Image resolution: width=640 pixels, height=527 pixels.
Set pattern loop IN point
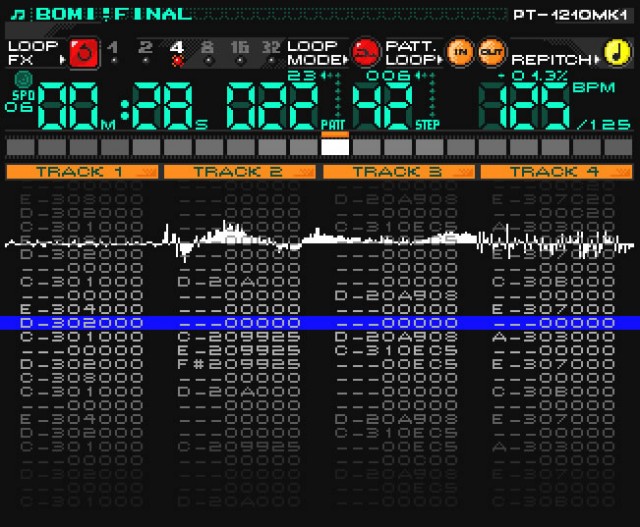click(x=461, y=52)
